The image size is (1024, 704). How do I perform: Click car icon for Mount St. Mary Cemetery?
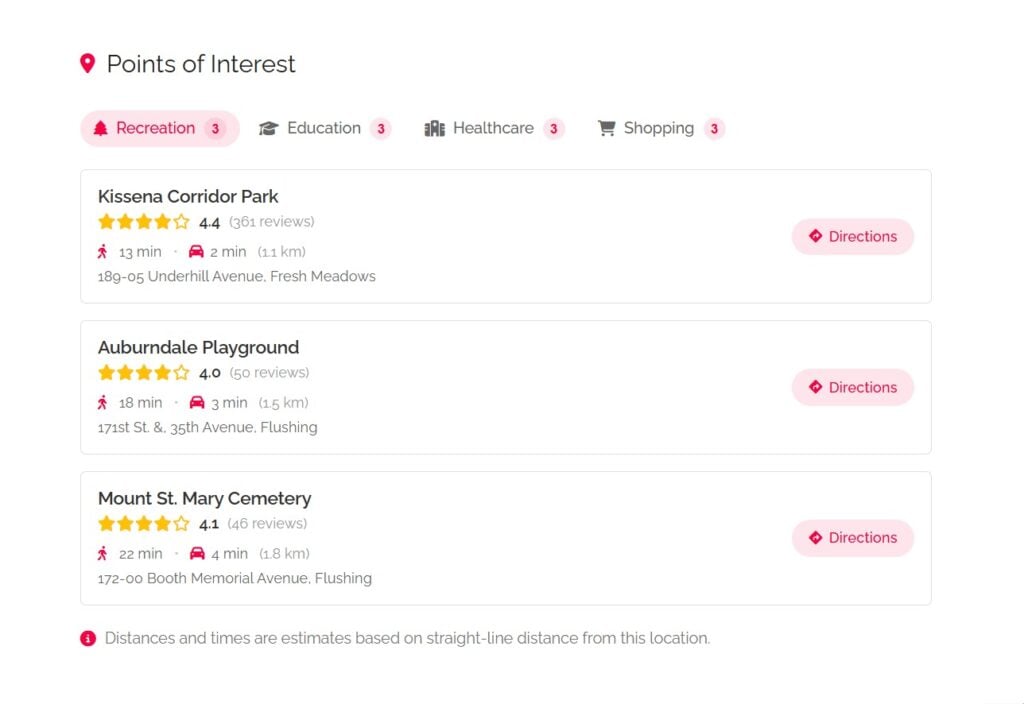tap(197, 554)
